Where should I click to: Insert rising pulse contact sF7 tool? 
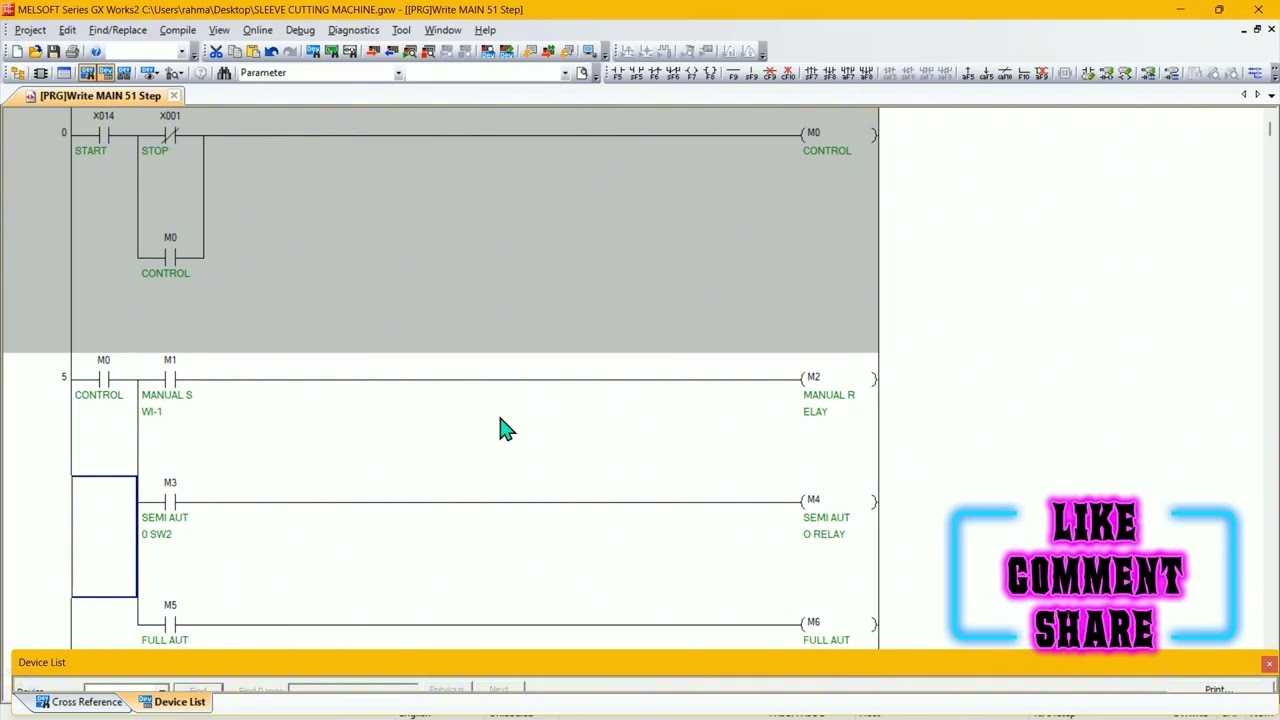click(811, 73)
